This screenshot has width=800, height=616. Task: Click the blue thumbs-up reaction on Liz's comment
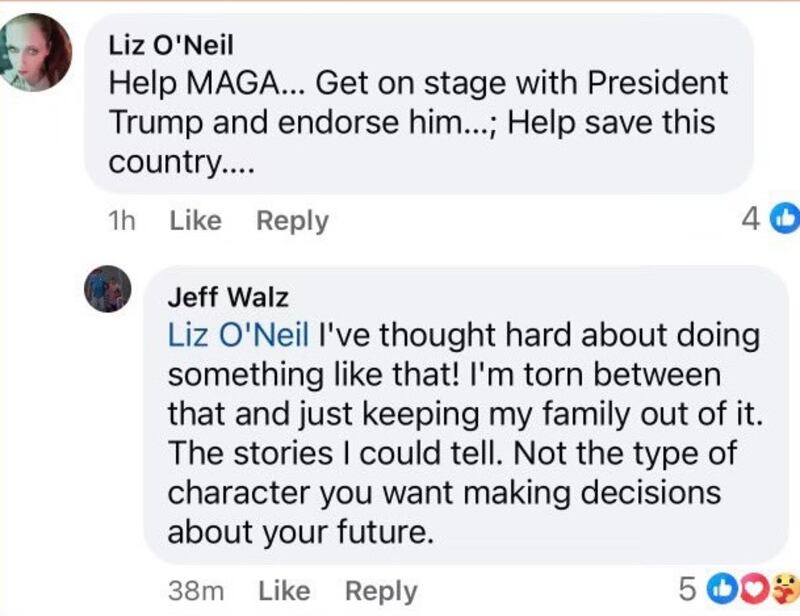pos(785,219)
